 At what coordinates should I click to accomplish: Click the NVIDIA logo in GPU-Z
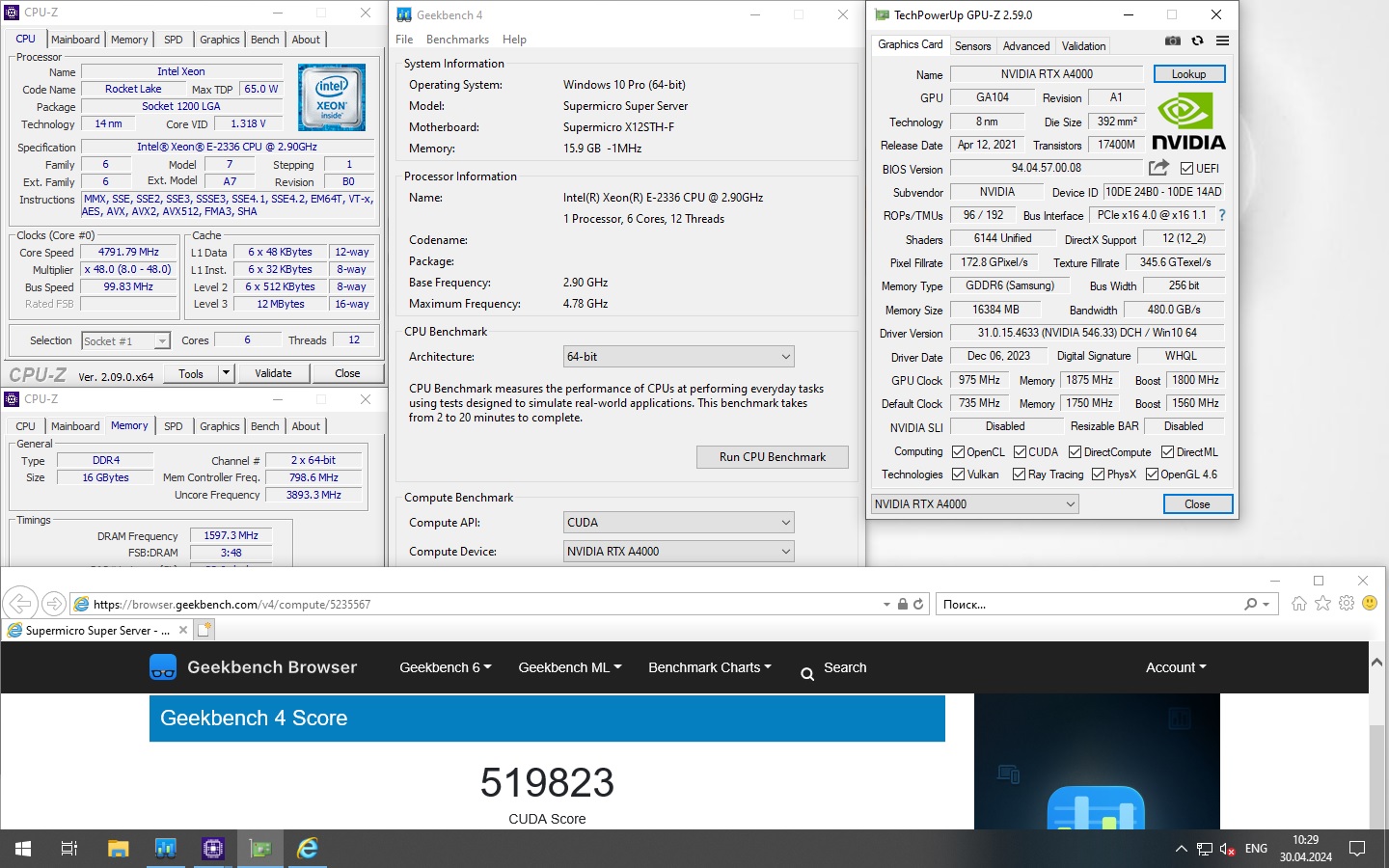point(1188,122)
